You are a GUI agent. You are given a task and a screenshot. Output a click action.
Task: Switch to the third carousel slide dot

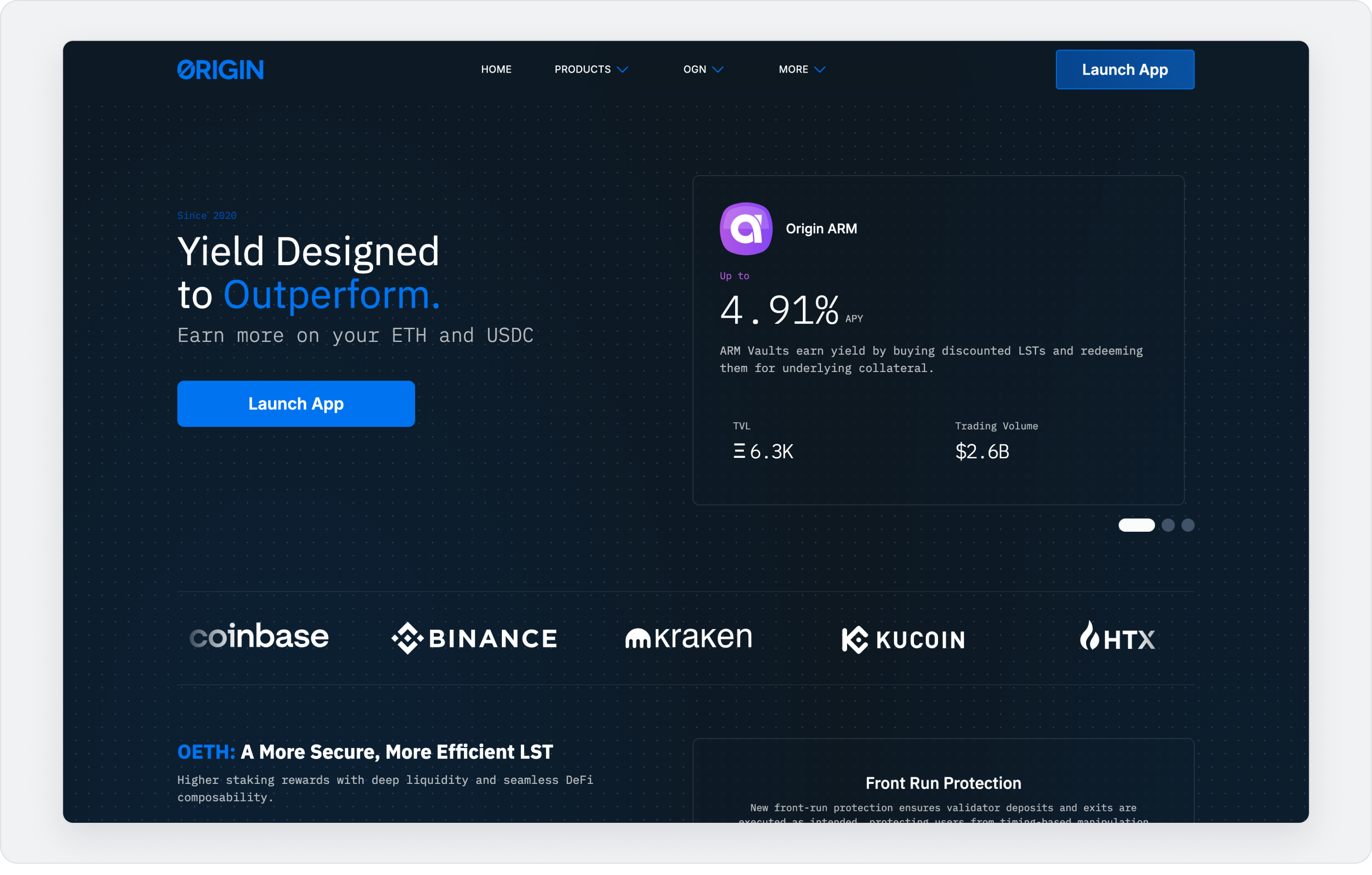(1188, 525)
